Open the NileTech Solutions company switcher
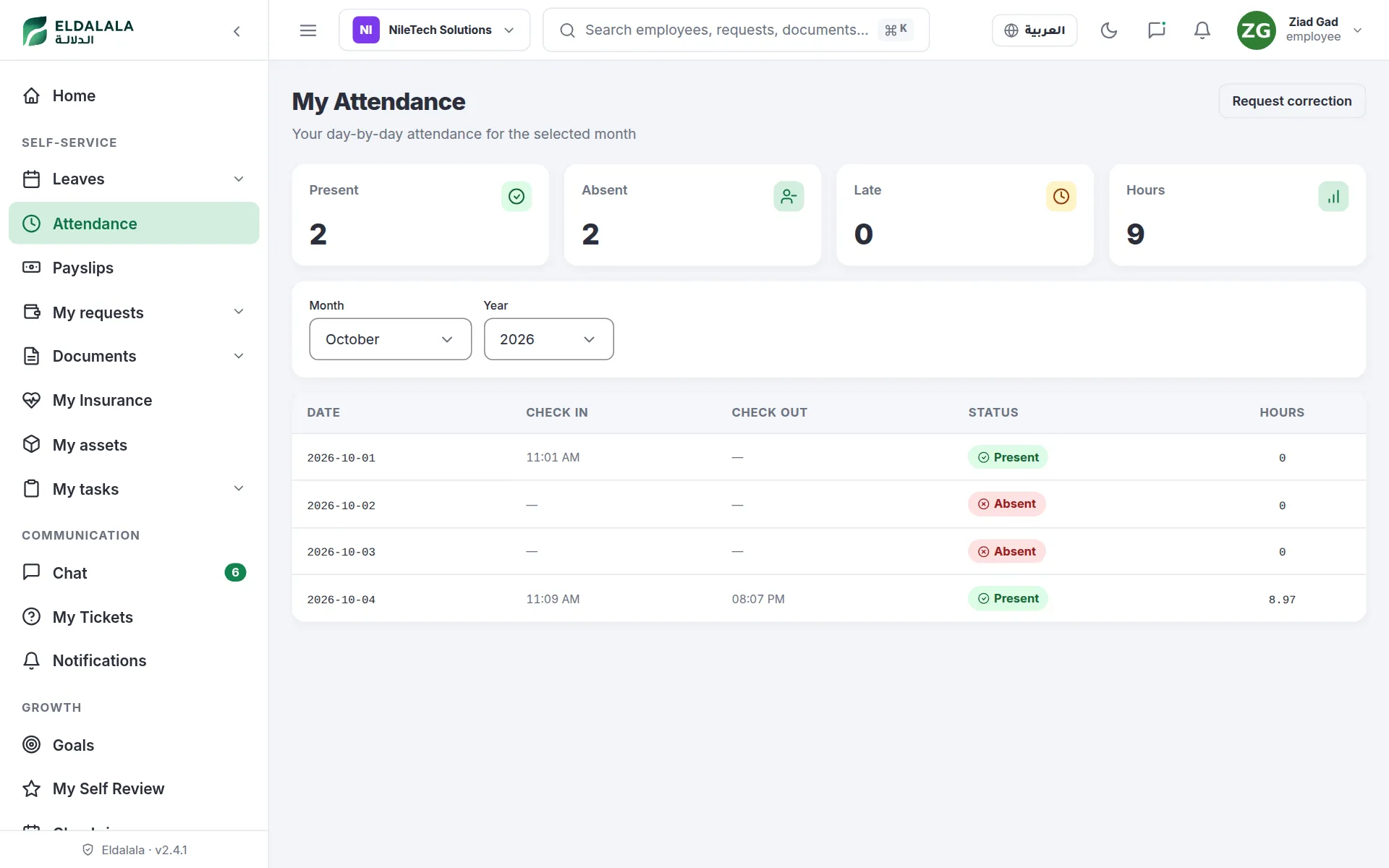This screenshot has height=868, width=1389. (434, 30)
